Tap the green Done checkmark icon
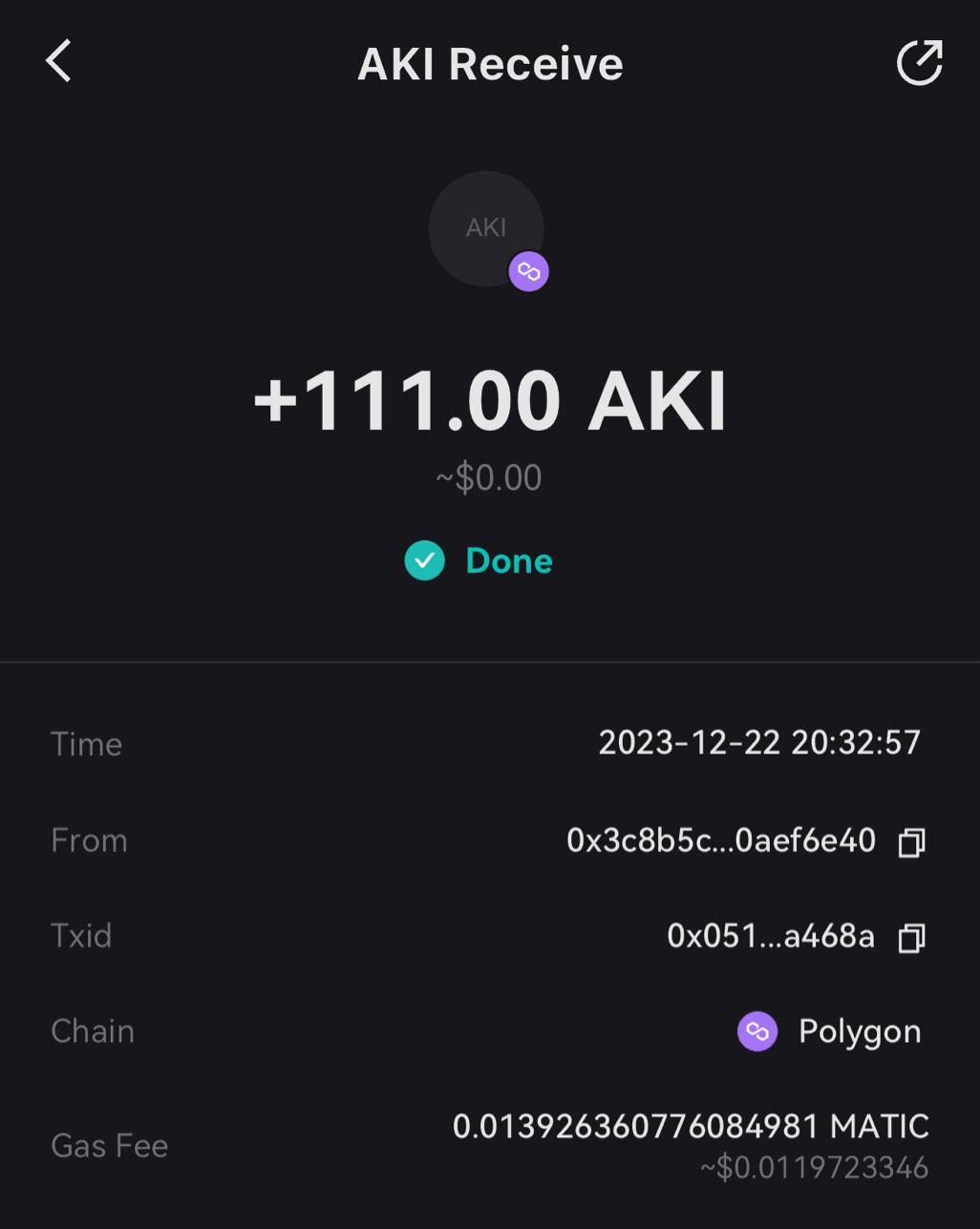Image resolution: width=980 pixels, height=1229 pixels. 424,561
